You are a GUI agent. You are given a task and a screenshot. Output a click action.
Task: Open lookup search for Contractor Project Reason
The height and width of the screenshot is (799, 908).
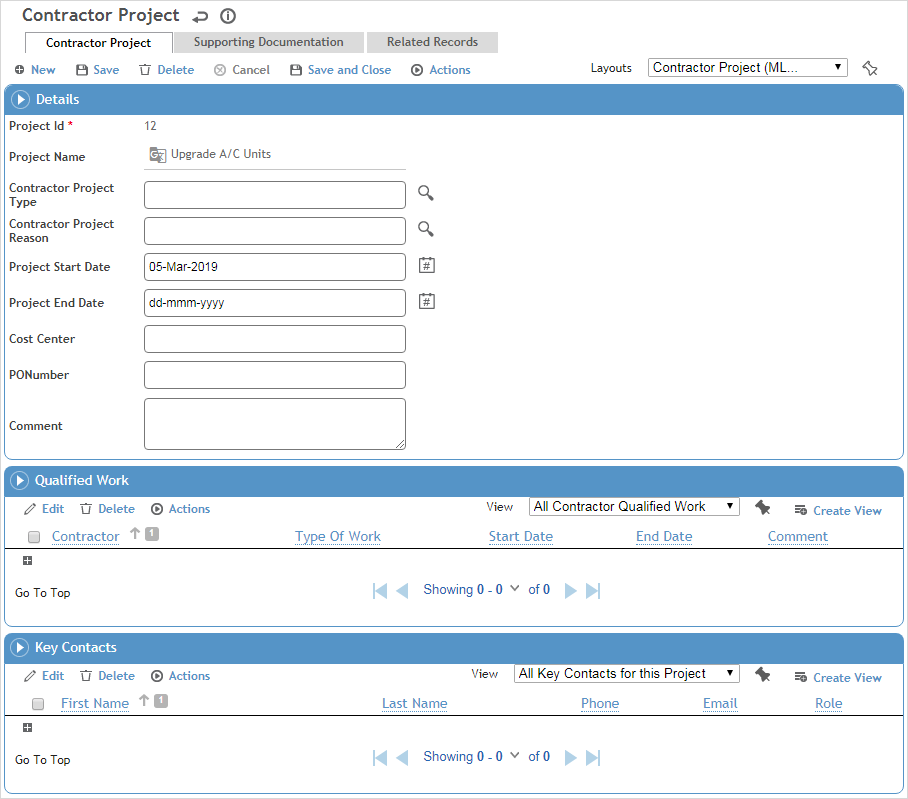426,230
